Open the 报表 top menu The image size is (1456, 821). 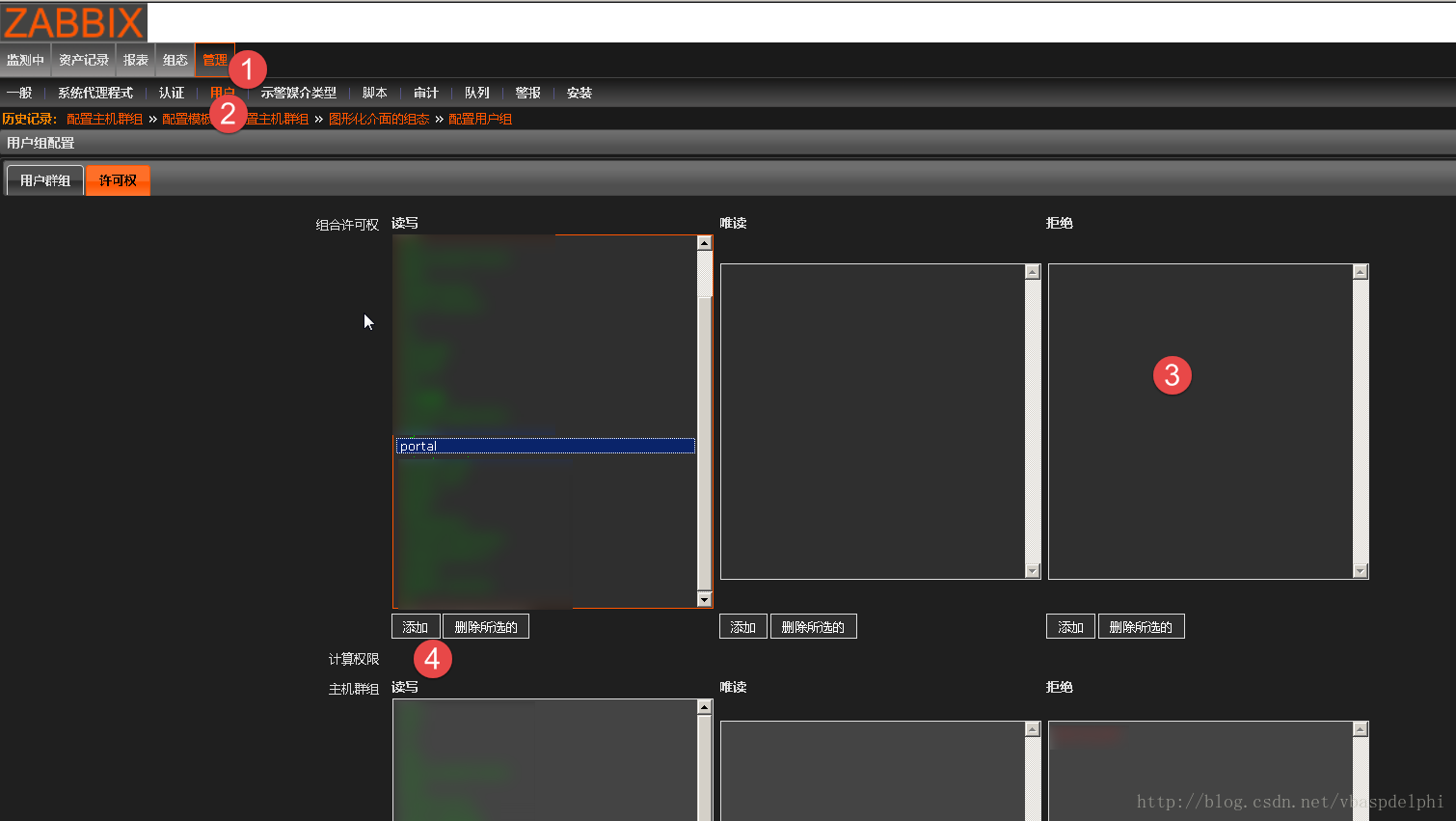click(136, 60)
